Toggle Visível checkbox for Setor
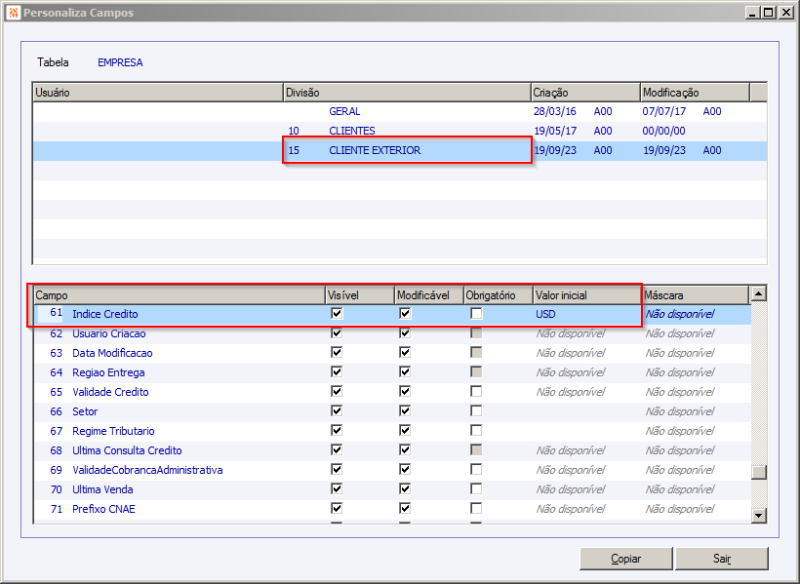This screenshot has width=800, height=584. (x=337, y=411)
